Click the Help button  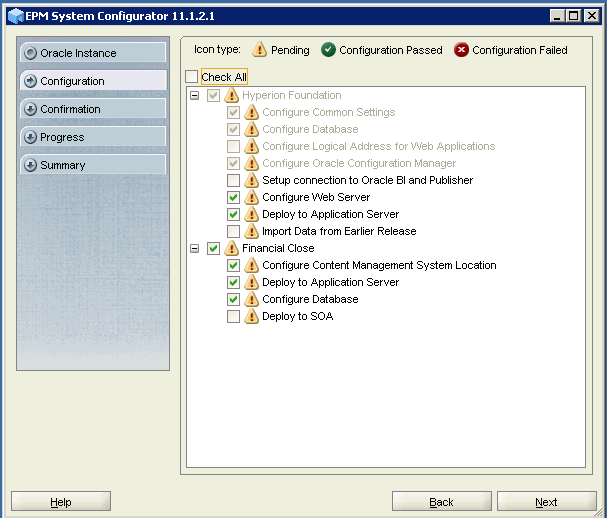click(61, 502)
